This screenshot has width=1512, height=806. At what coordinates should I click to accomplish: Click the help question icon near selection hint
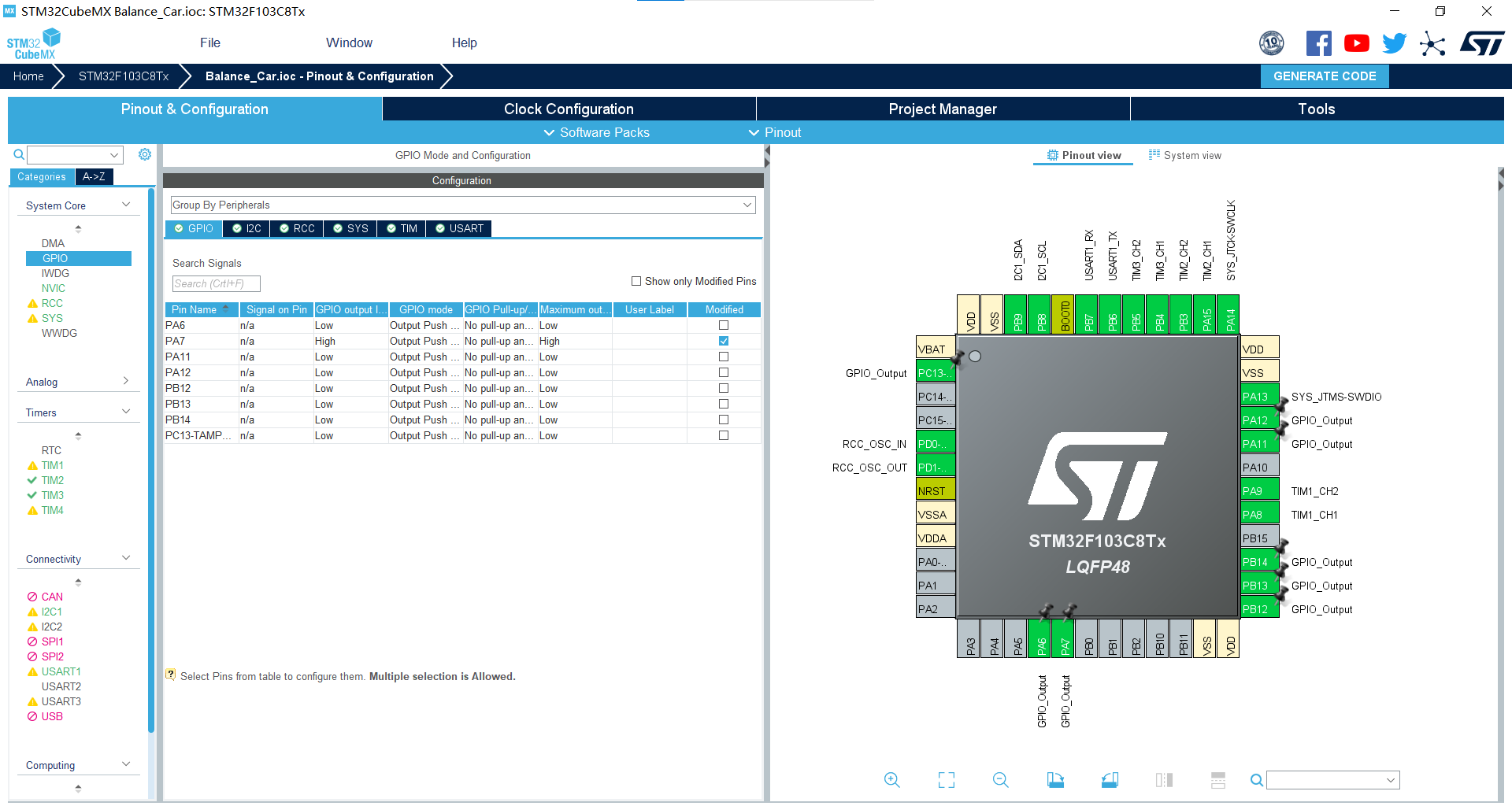pos(170,675)
